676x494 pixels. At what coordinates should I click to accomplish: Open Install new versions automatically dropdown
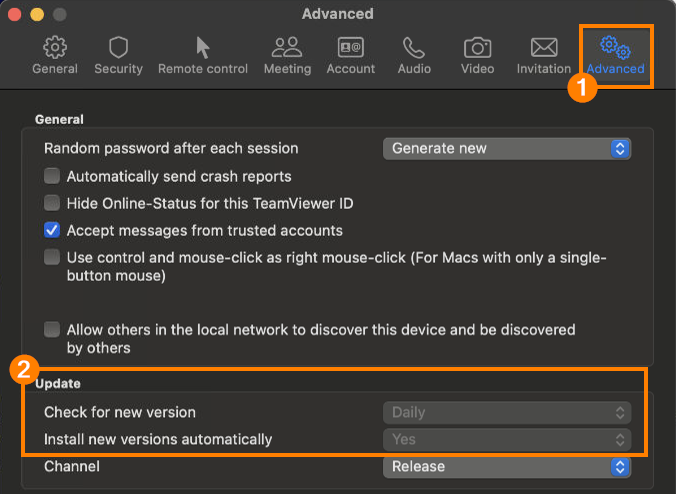click(507, 440)
